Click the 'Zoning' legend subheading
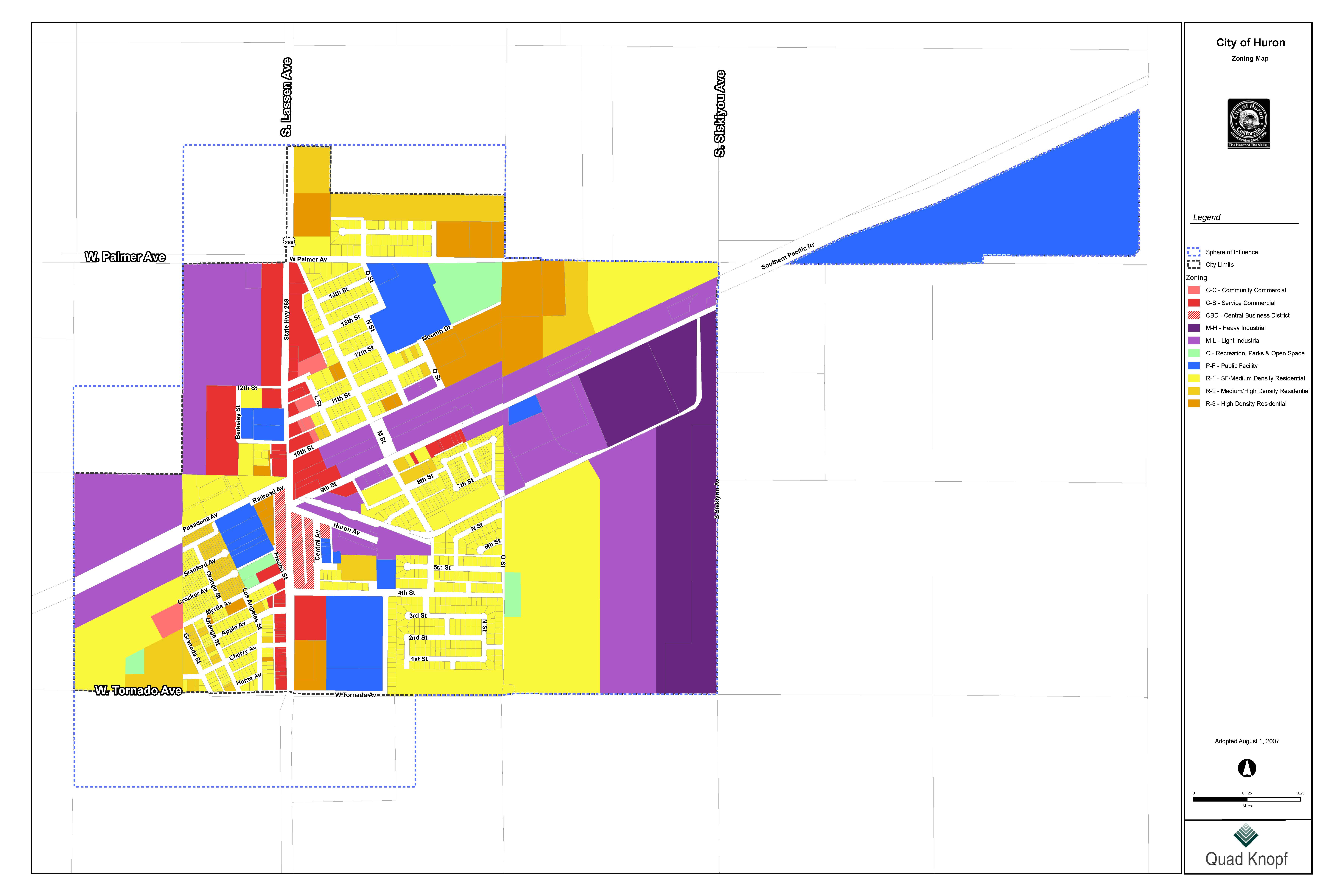The width and height of the screenshot is (1344, 896). tap(1197, 278)
